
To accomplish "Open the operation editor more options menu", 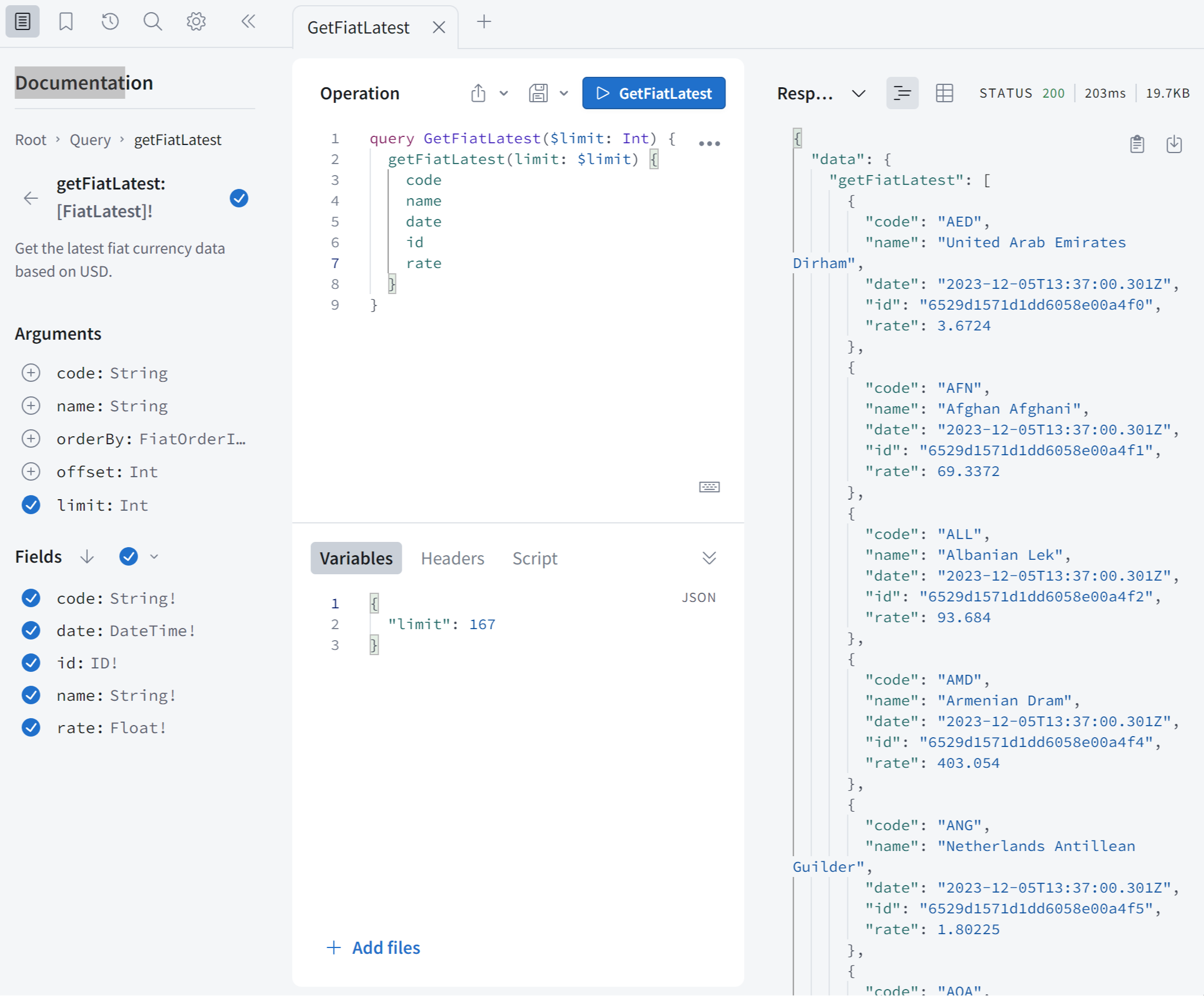I will pyautogui.click(x=709, y=143).
